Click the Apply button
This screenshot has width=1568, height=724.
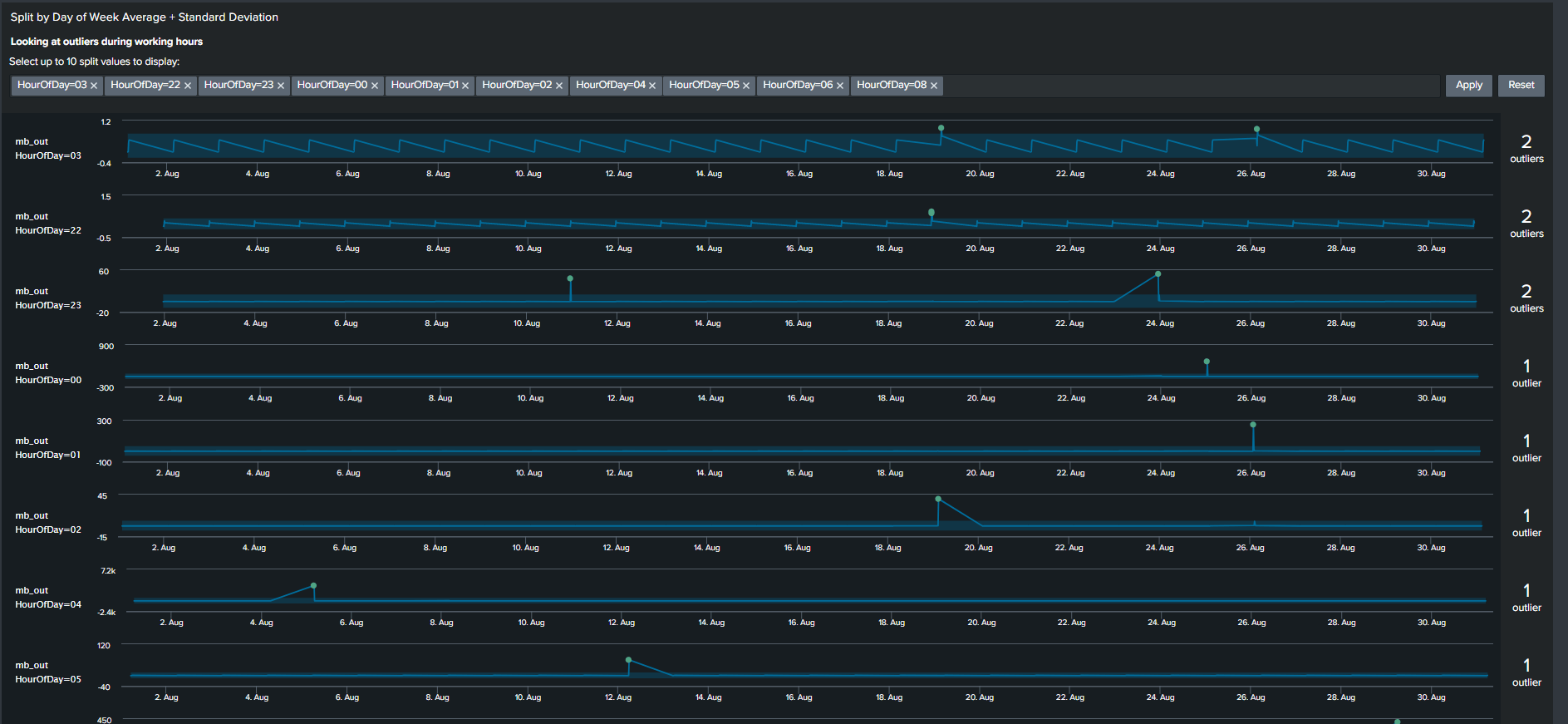click(1469, 86)
